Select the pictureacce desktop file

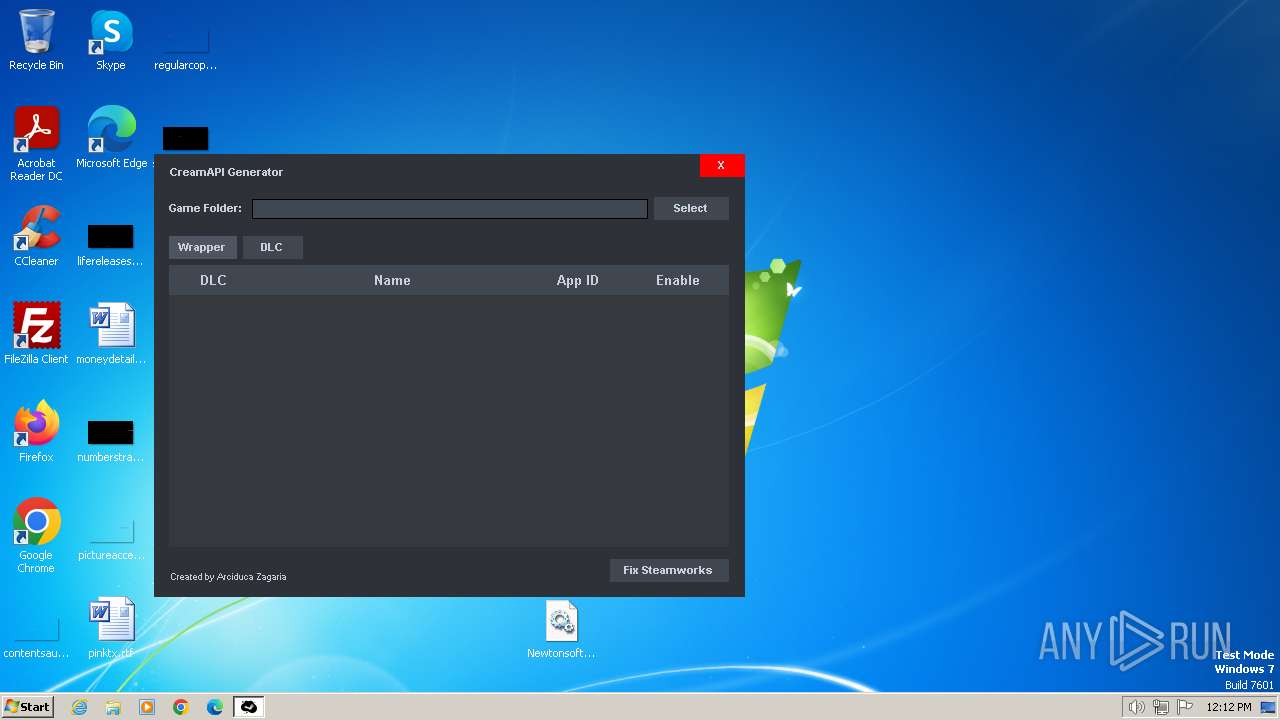click(x=111, y=539)
